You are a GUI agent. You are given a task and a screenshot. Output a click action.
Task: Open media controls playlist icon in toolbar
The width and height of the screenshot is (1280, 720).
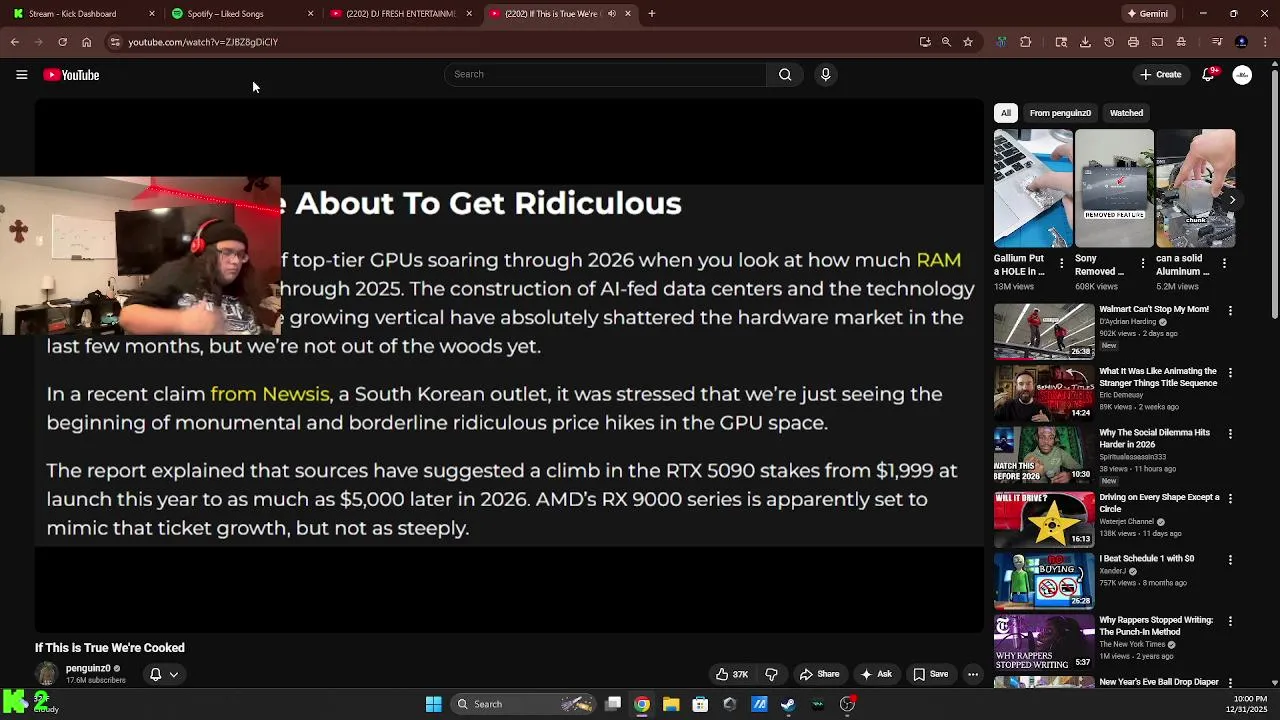(x=1217, y=42)
